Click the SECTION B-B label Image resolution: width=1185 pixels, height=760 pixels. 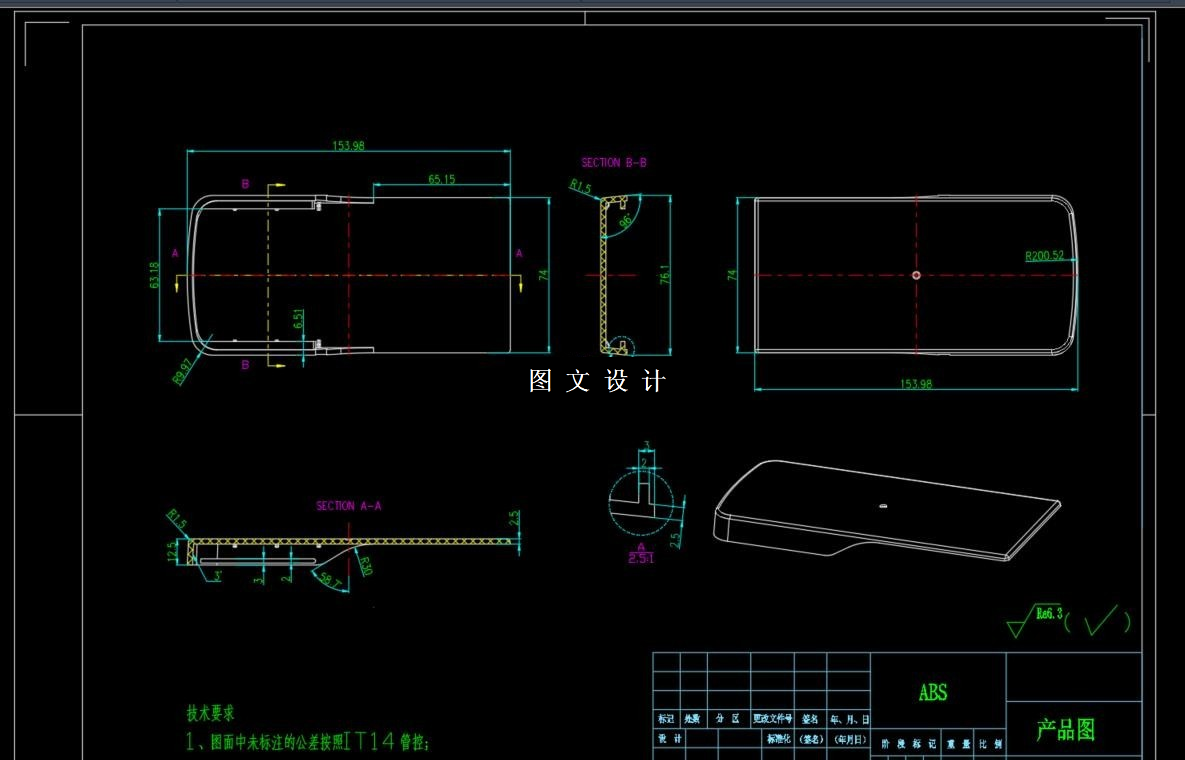[614, 162]
